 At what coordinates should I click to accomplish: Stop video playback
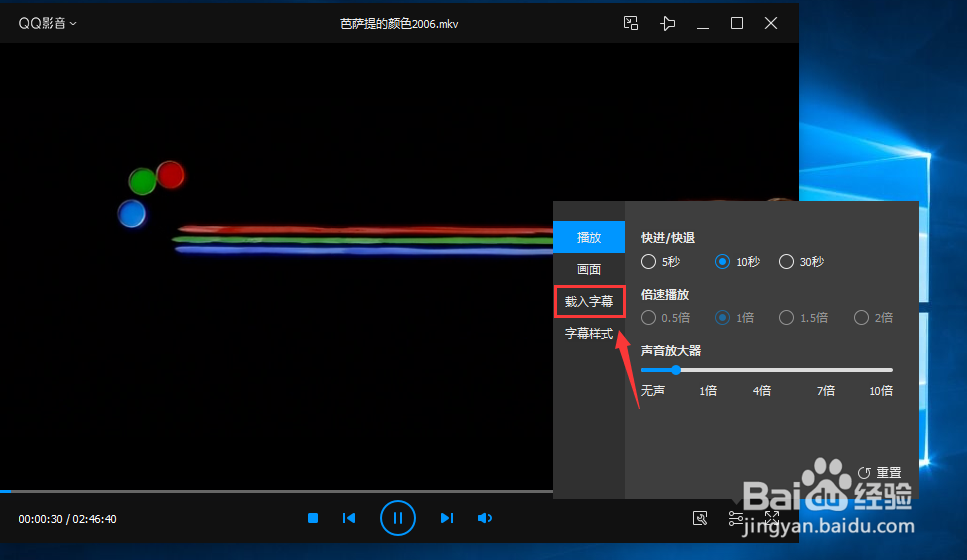click(x=313, y=518)
